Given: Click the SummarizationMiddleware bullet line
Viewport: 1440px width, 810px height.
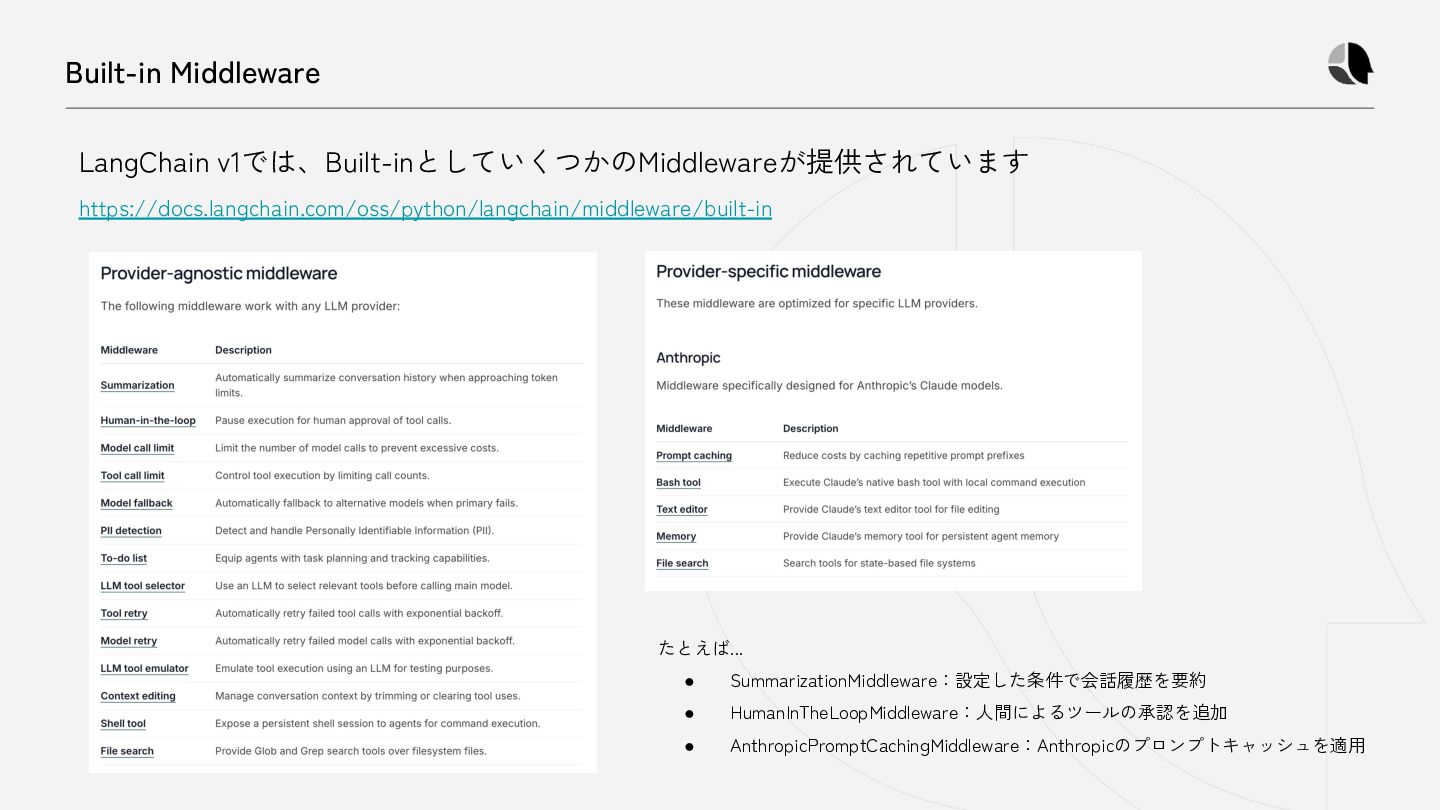Looking at the screenshot, I should click(968, 680).
